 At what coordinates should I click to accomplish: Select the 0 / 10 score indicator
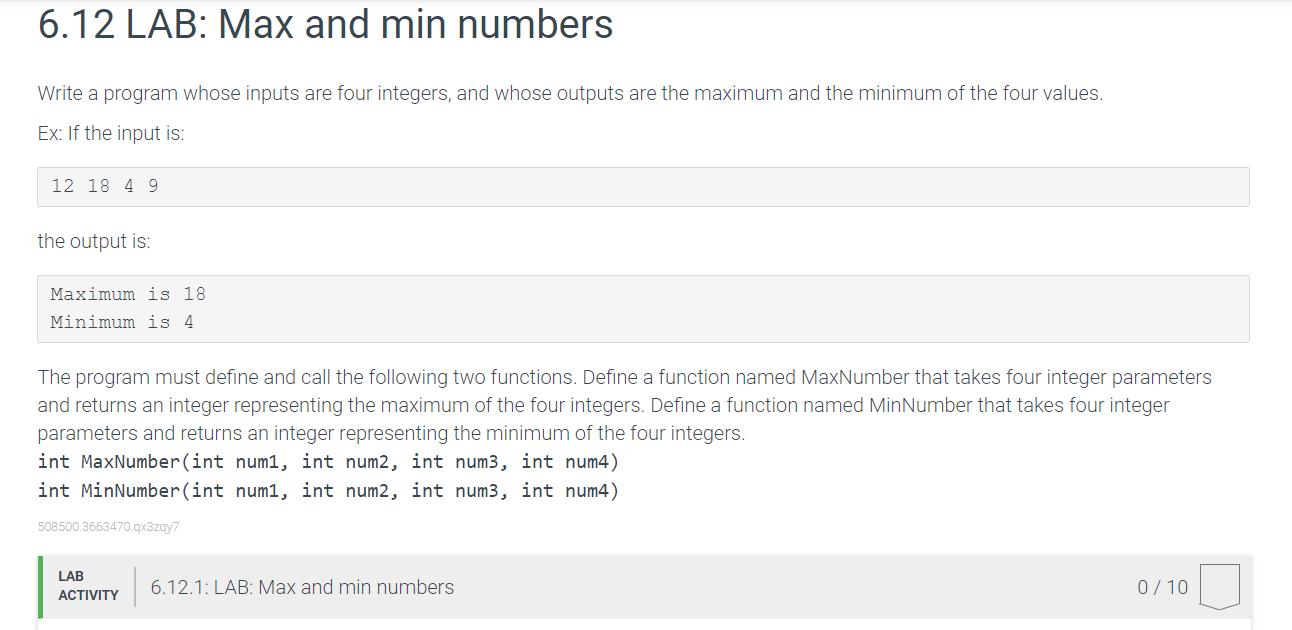(1161, 587)
